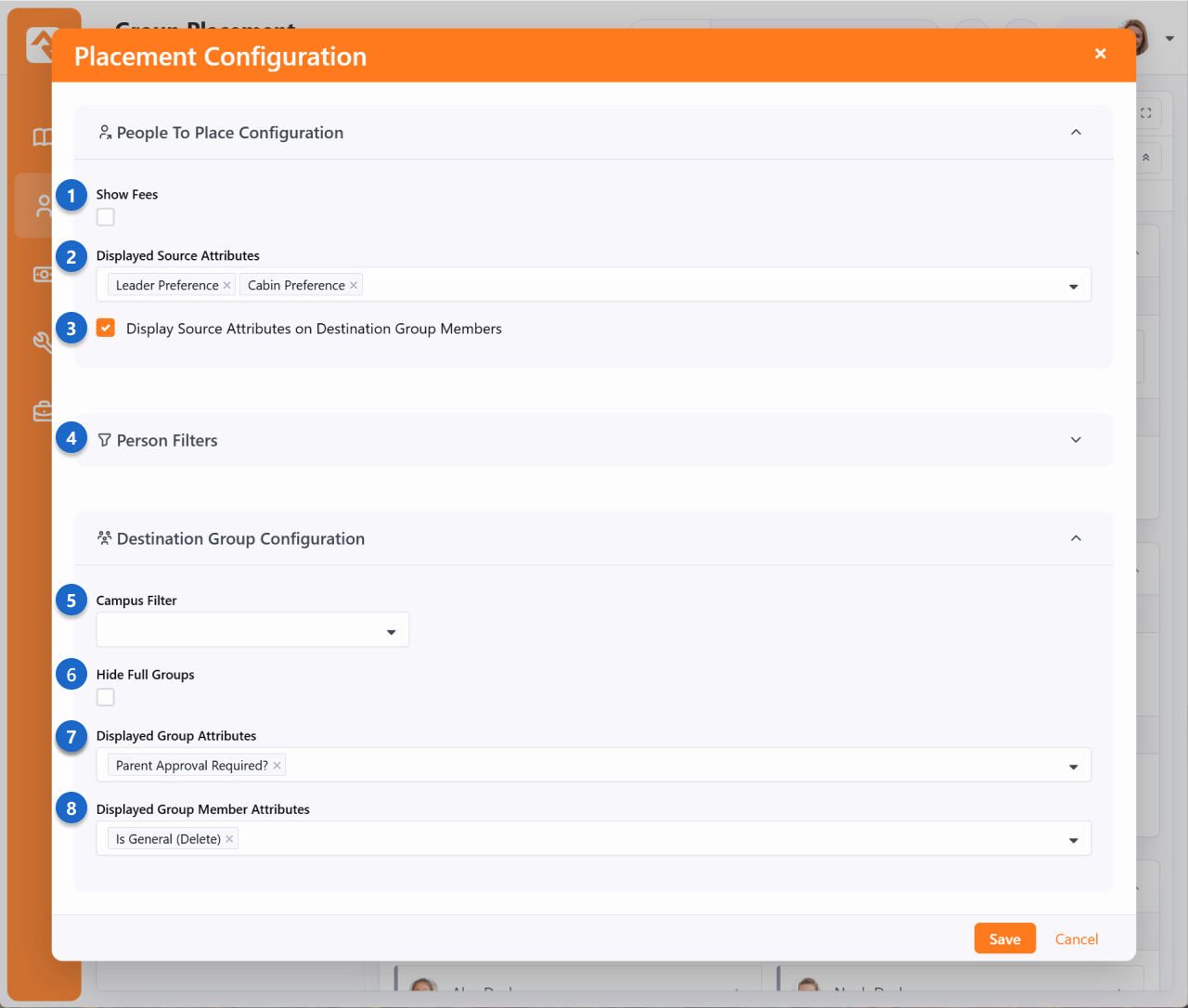The width and height of the screenshot is (1188, 1008).
Task: Remove the Cabin Preference tag
Action: coord(354,286)
